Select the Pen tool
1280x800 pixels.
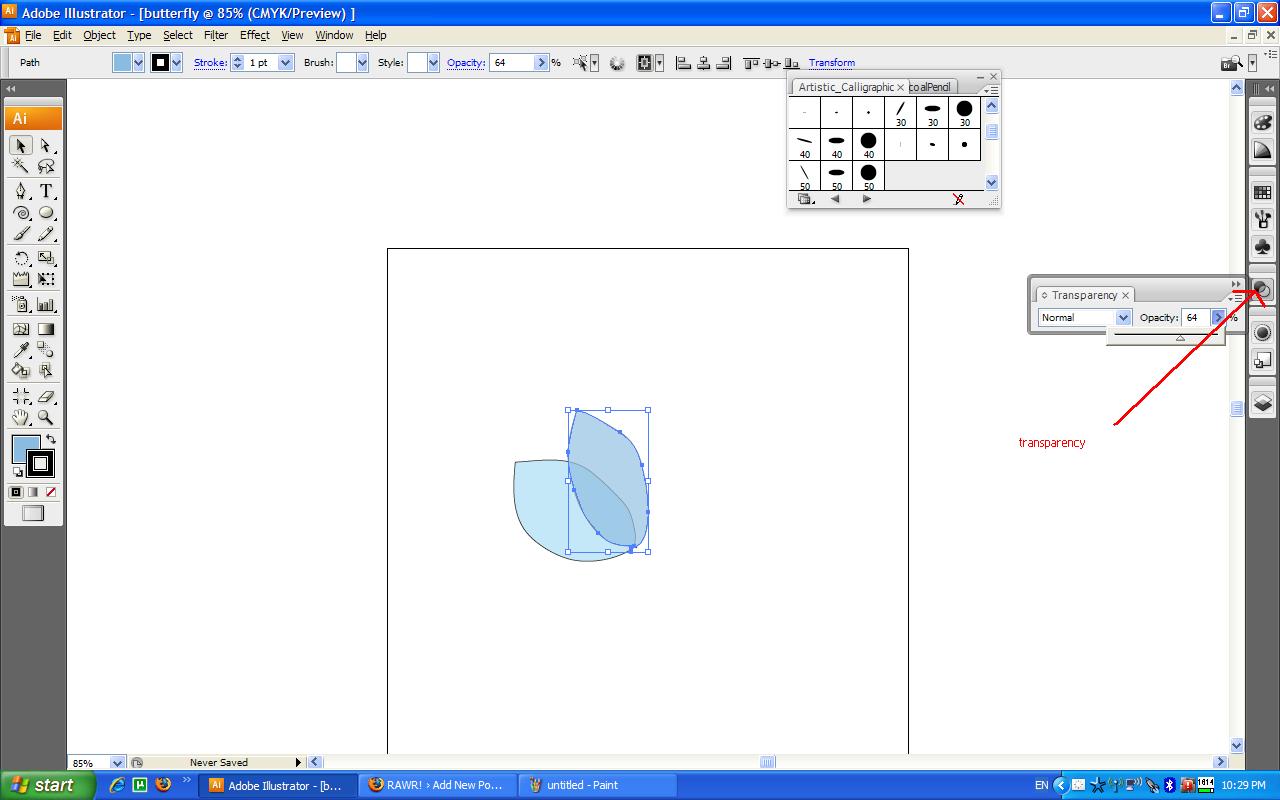click(21, 191)
